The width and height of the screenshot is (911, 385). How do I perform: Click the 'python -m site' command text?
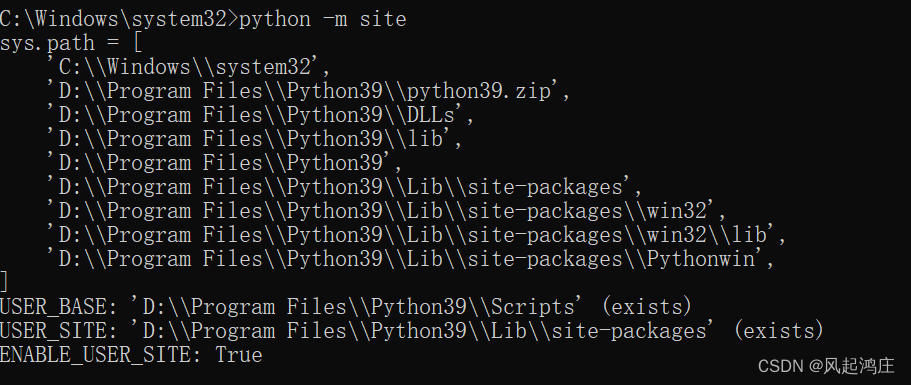click(x=322, y=19)
